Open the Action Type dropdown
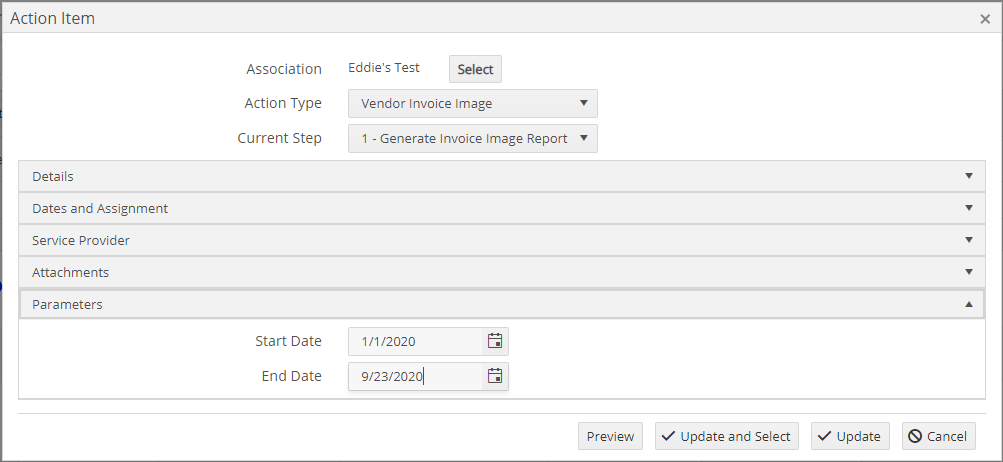 [x=473, y=104]
